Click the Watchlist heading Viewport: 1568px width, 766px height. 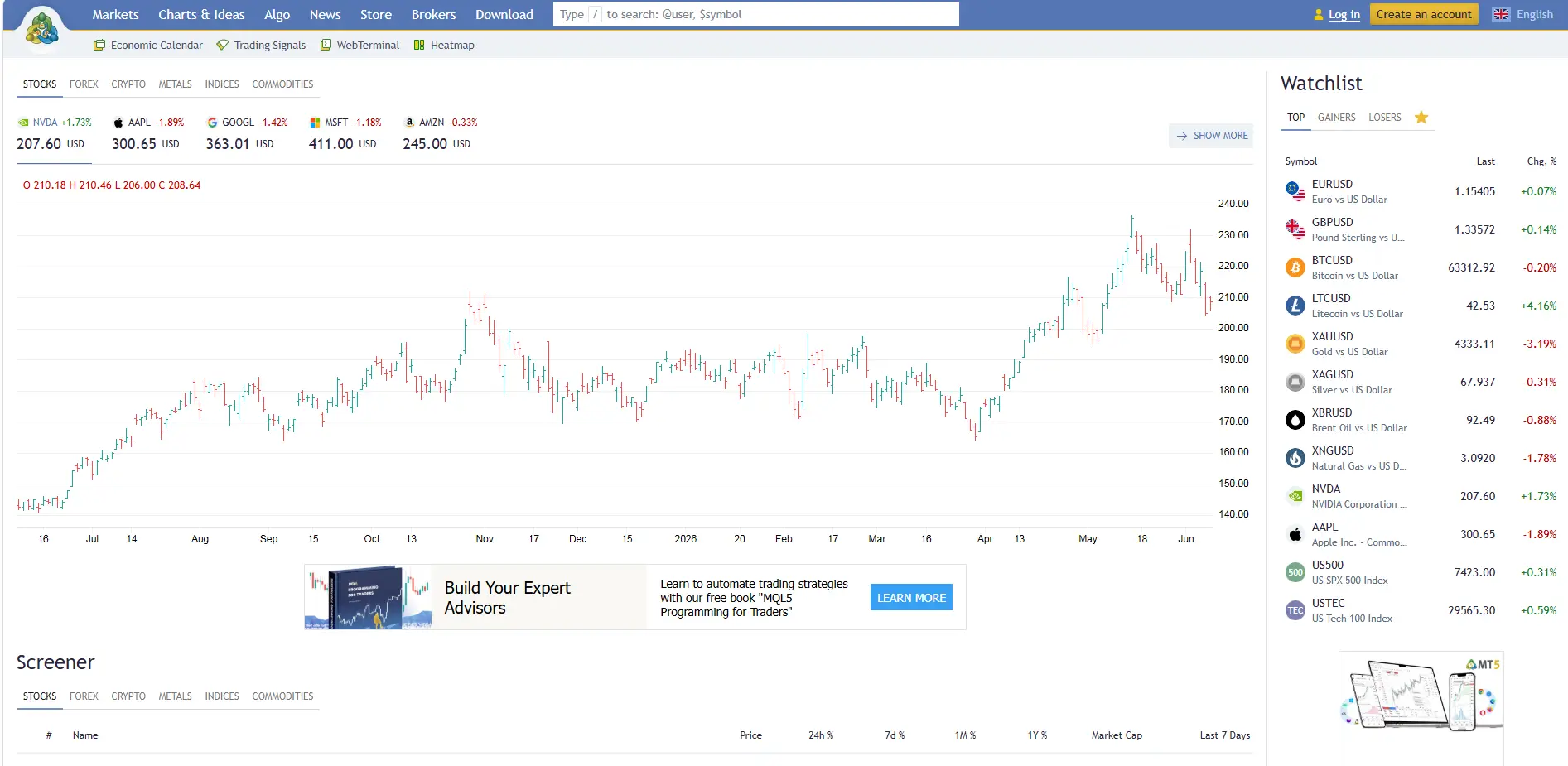[1321, 84]
